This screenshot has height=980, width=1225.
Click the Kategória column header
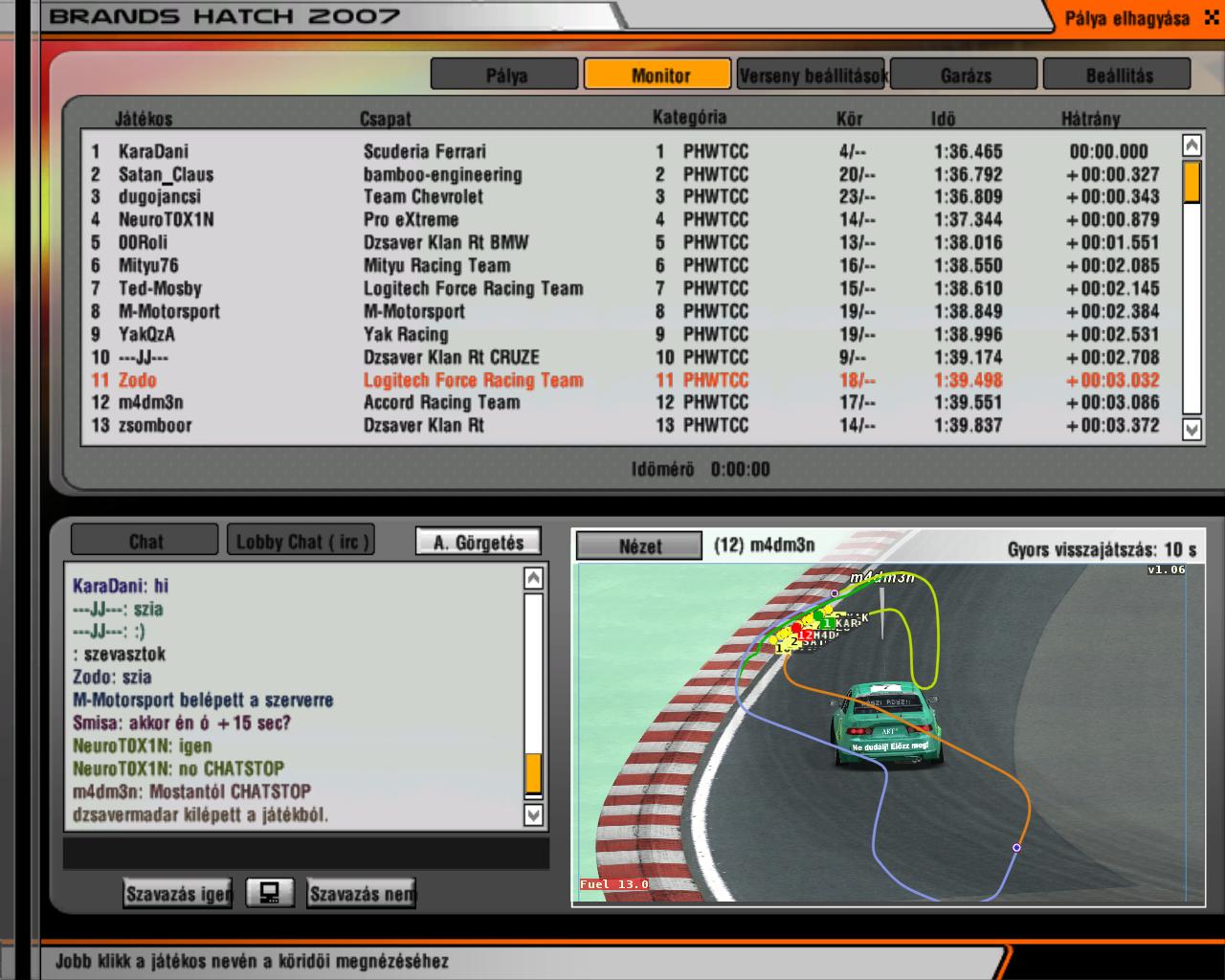689,117
